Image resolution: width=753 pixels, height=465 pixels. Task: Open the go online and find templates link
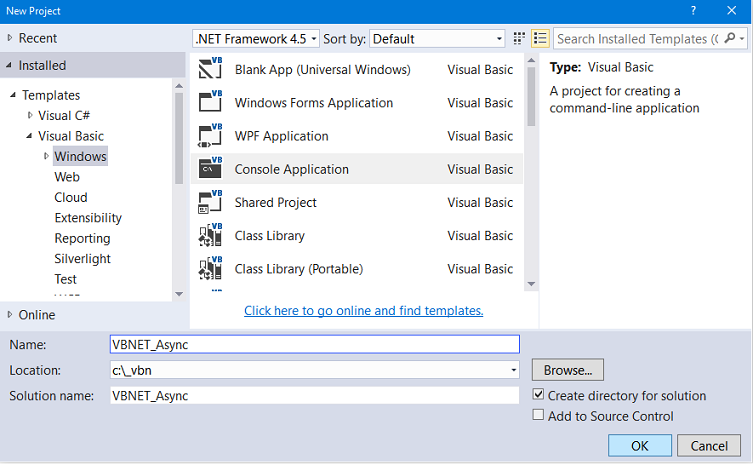pos(364,310)
